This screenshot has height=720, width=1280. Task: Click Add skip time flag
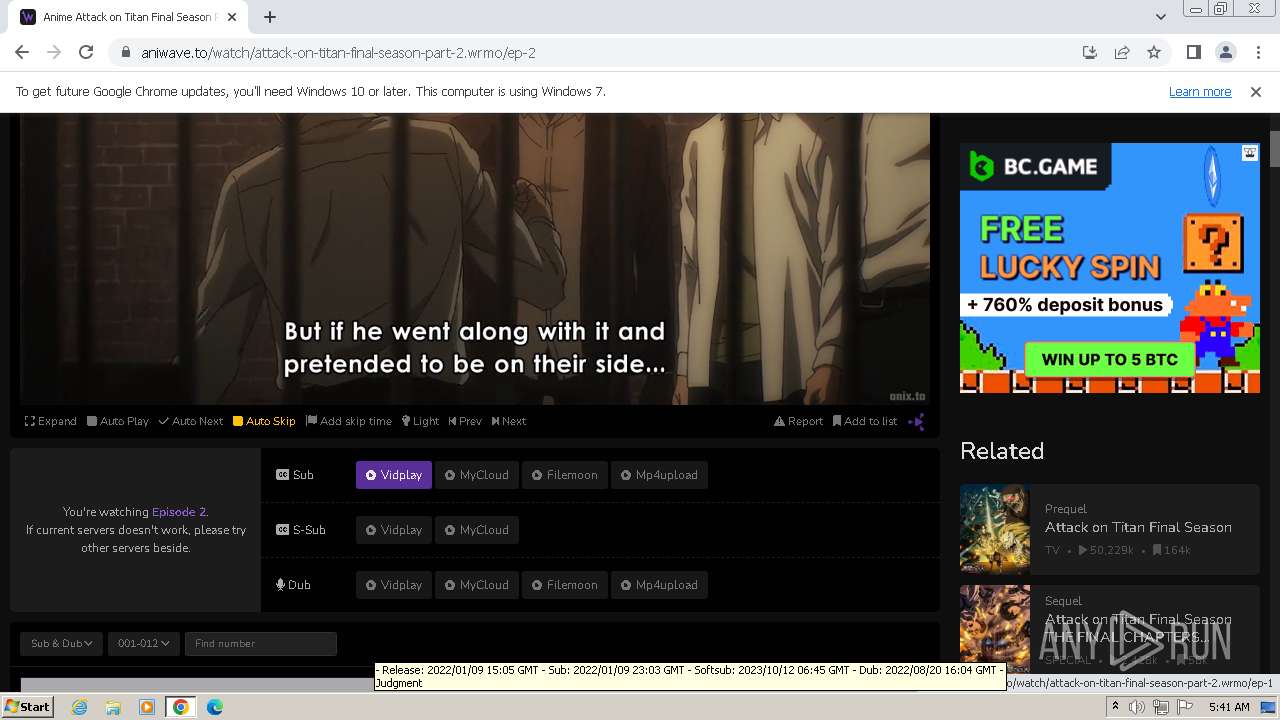(349, 421)
